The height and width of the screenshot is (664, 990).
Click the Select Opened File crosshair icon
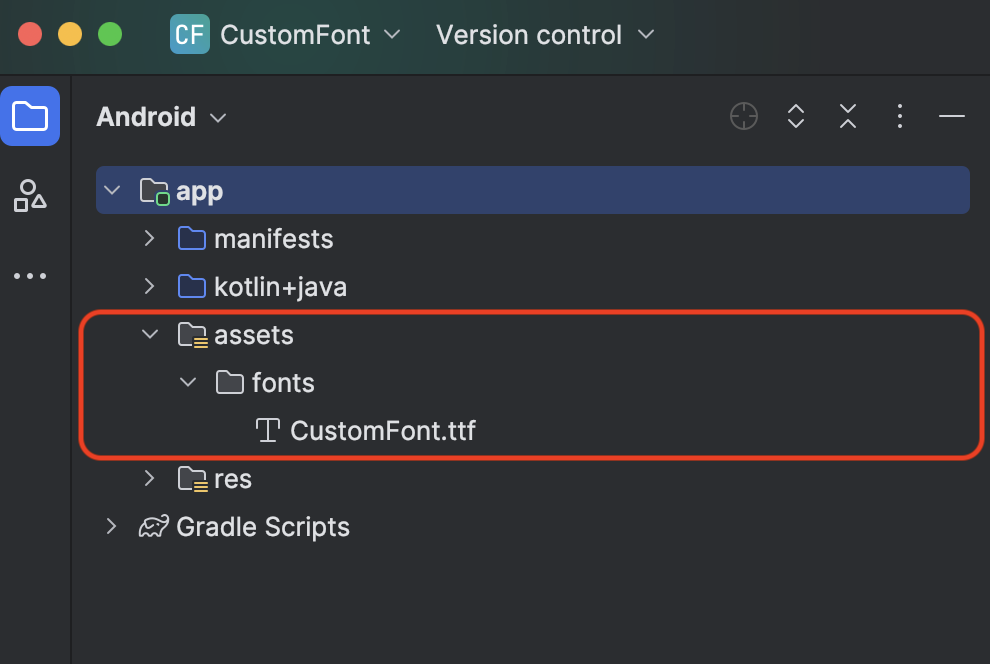click(x=744, y=116)
